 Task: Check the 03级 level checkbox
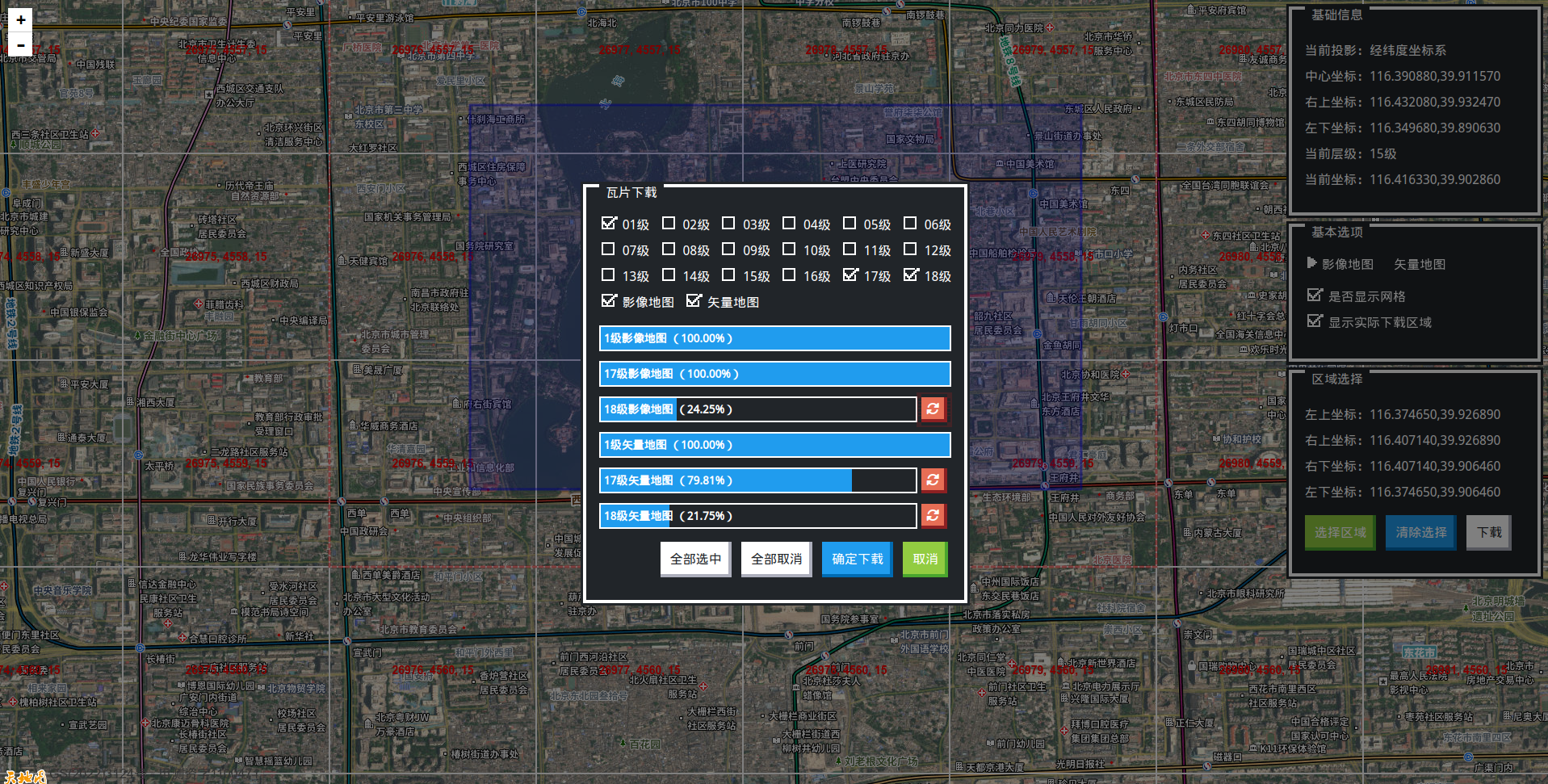coord(728,223)
